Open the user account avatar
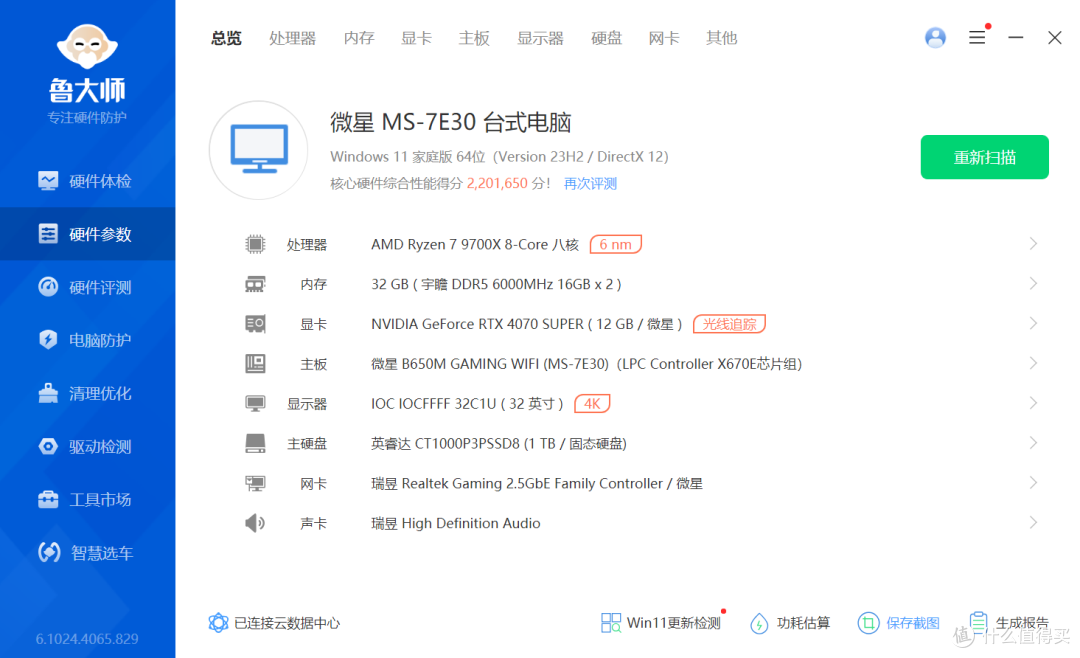The width and height of the screenshot is (1080, 658). coord(935,37)
